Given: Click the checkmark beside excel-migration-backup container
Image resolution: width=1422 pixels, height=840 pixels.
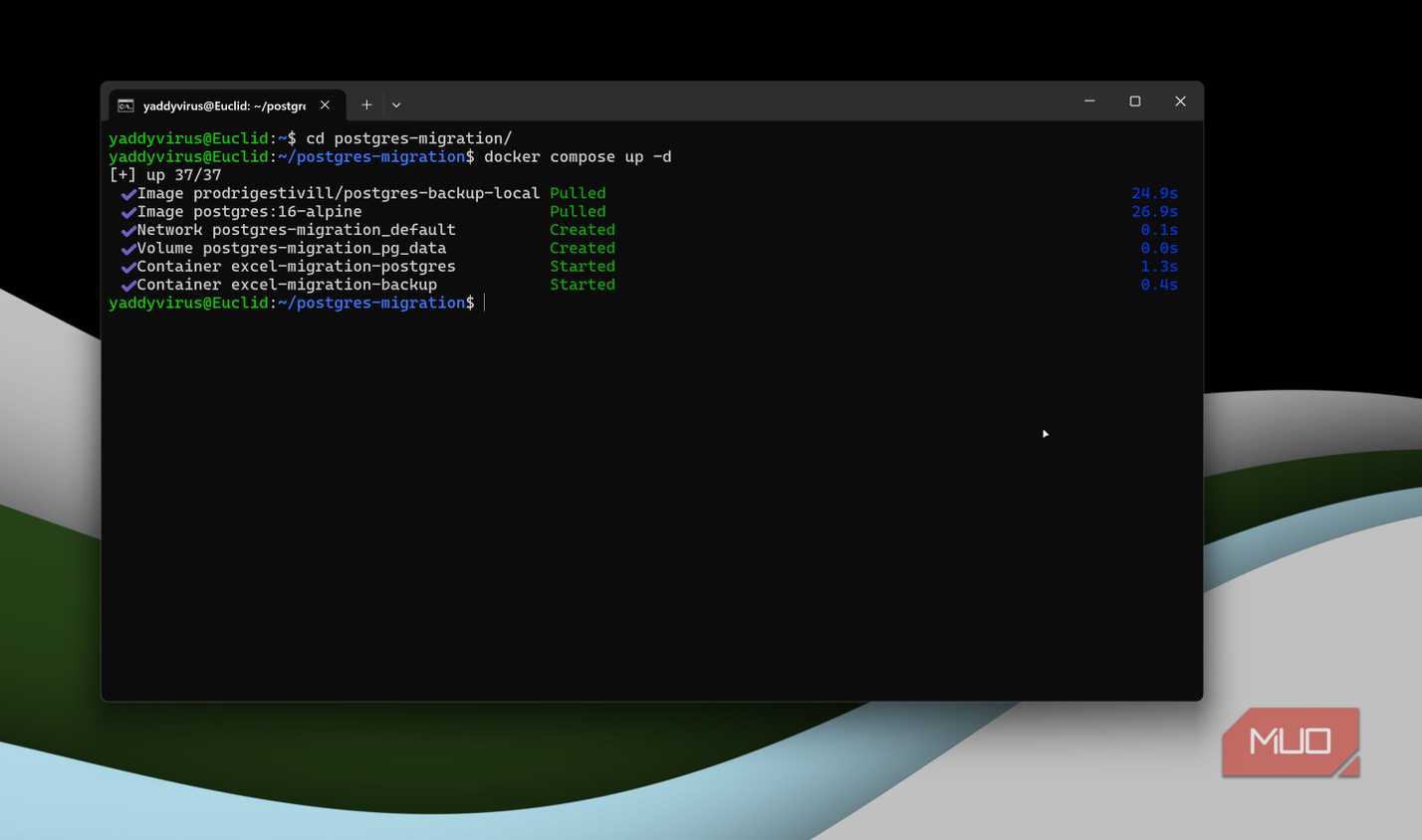Looking at the screenshot, I should [x=128, y=286].
